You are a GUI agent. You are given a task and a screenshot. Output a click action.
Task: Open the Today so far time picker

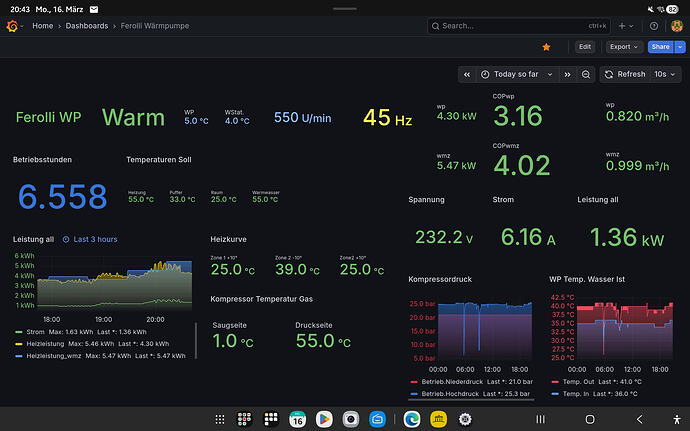[516, 74]
